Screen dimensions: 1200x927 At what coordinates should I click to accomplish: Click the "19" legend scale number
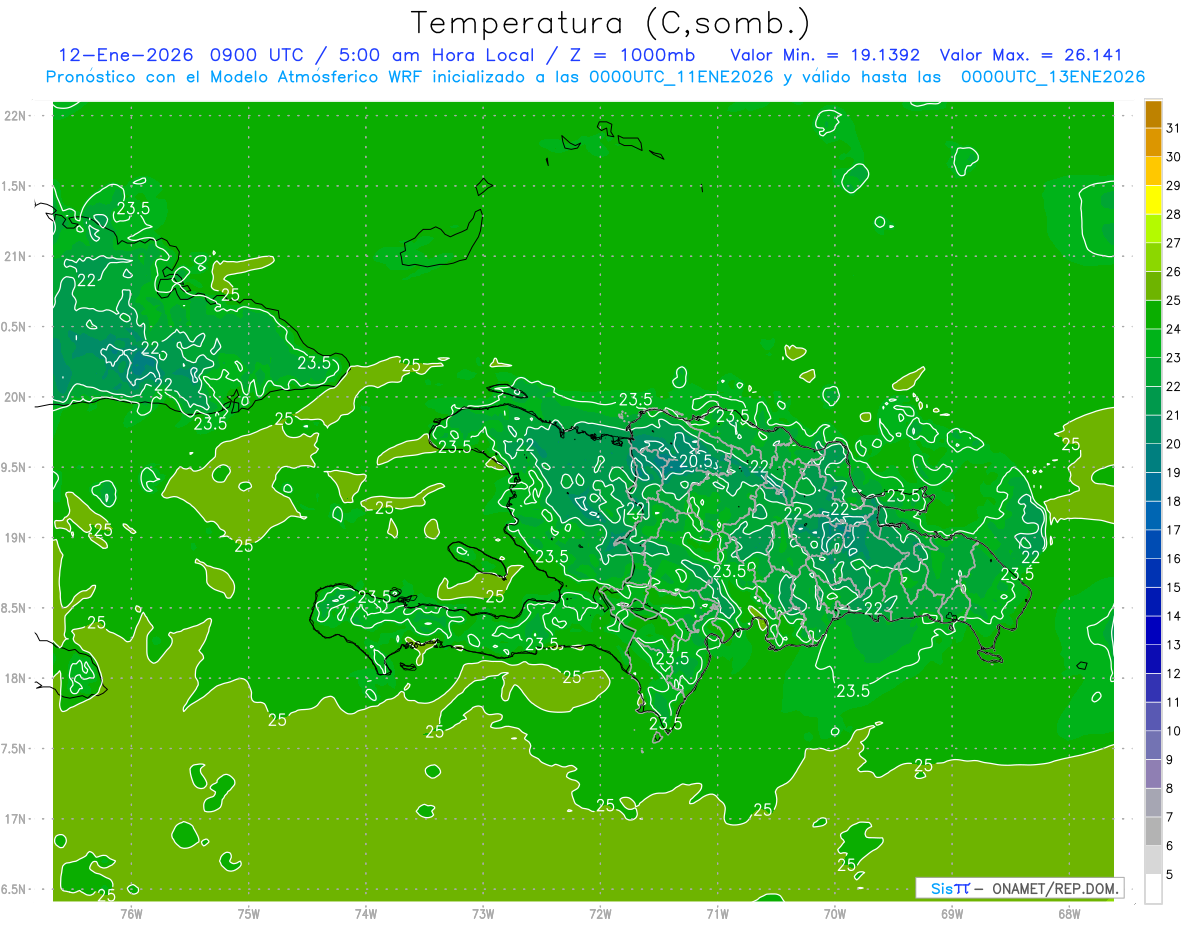(1174, 473)
